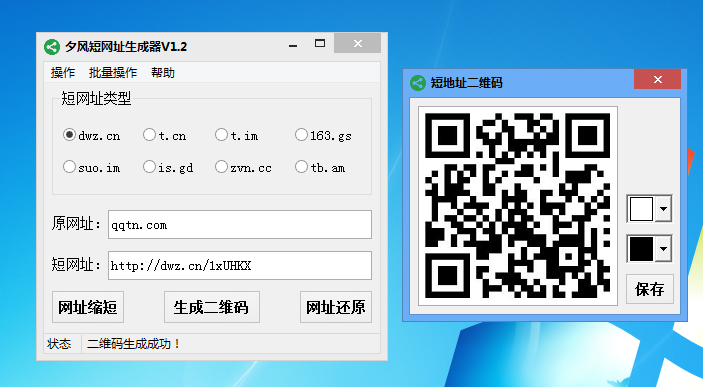Open the 批量操作 menu
The image size is (703, 387).
click(x=113, y=73)
